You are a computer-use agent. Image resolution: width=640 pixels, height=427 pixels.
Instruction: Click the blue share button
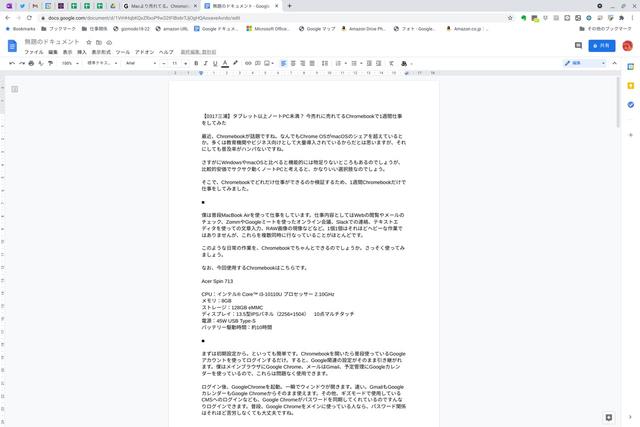pyautogui.click(x=602, y=46)
